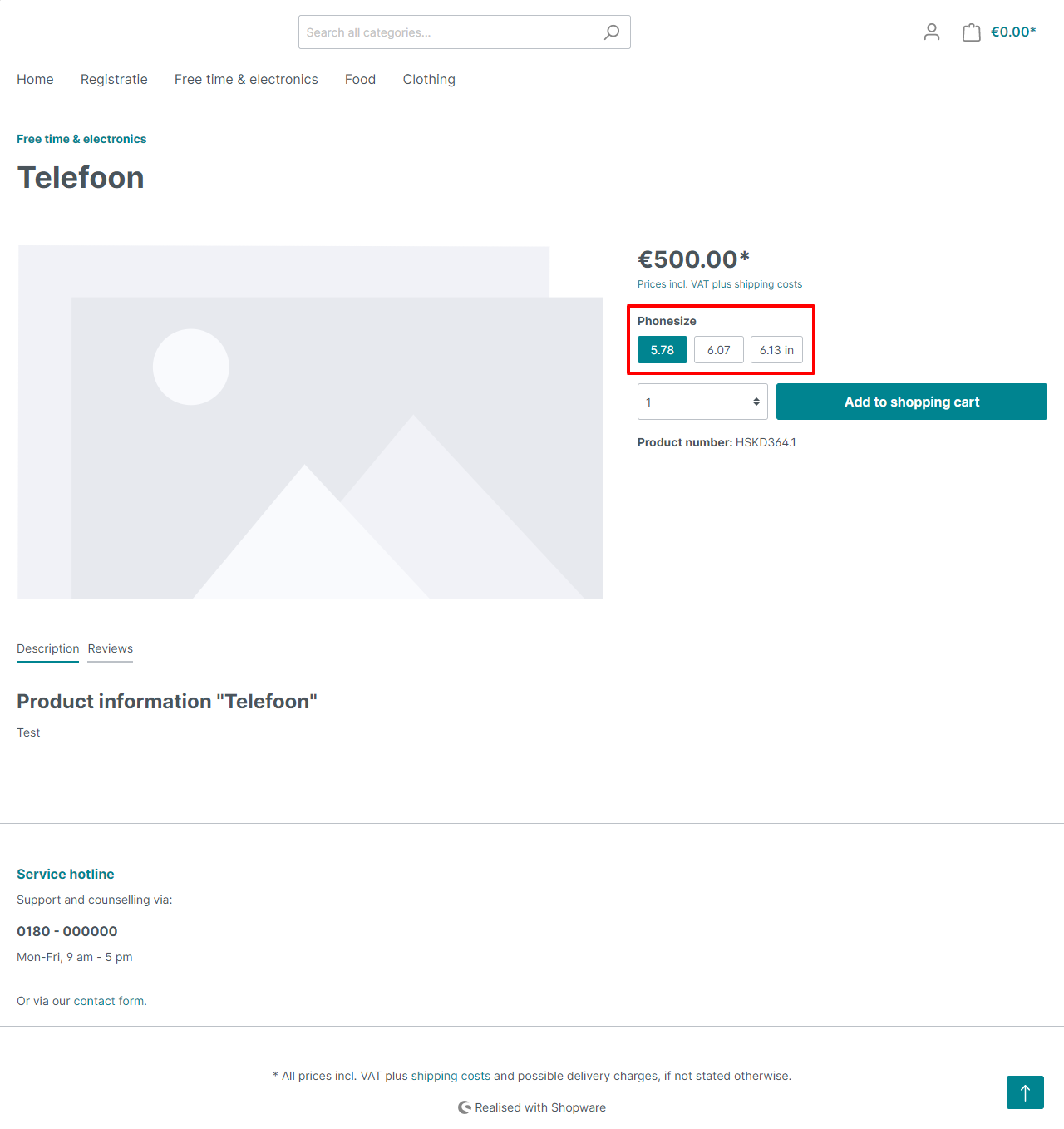
Task: Open the Clothing category
Action: [x=429, y=80]
